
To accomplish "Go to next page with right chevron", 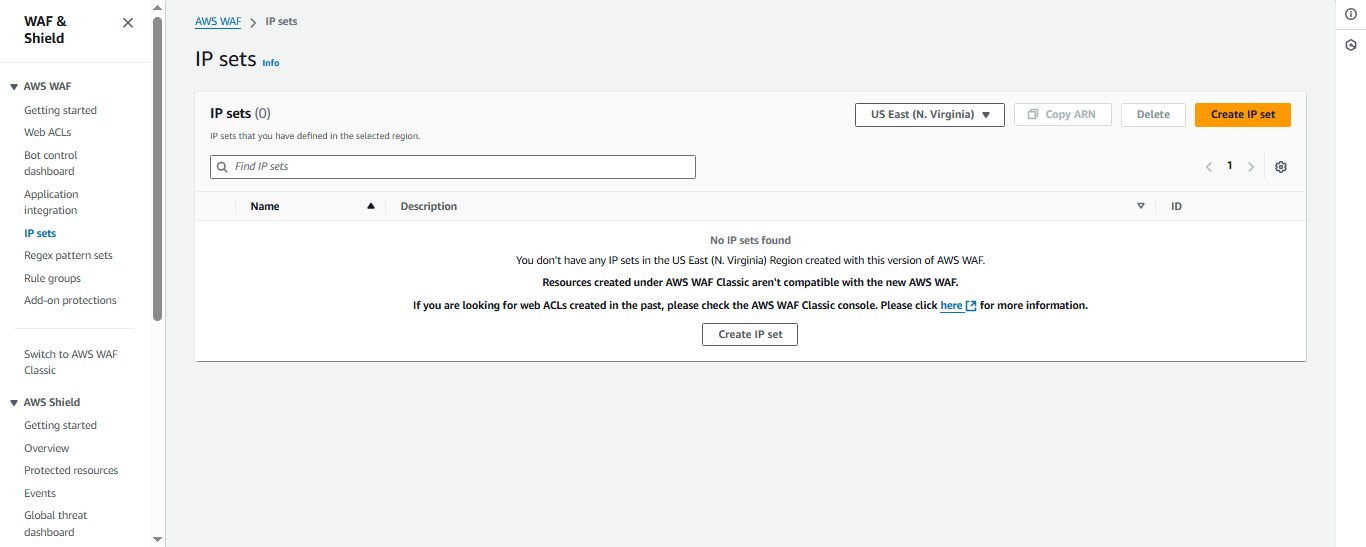I will pyautogui.click(x=1251, y=167).
